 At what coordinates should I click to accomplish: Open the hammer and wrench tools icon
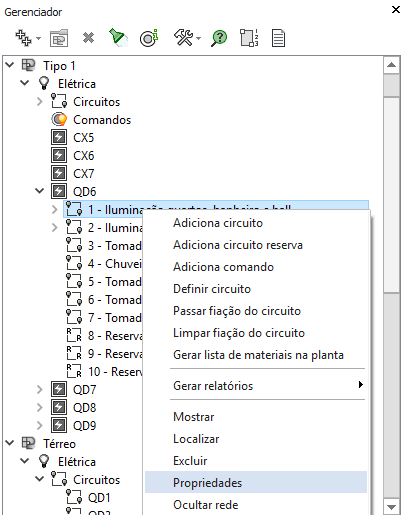(183, 38)
